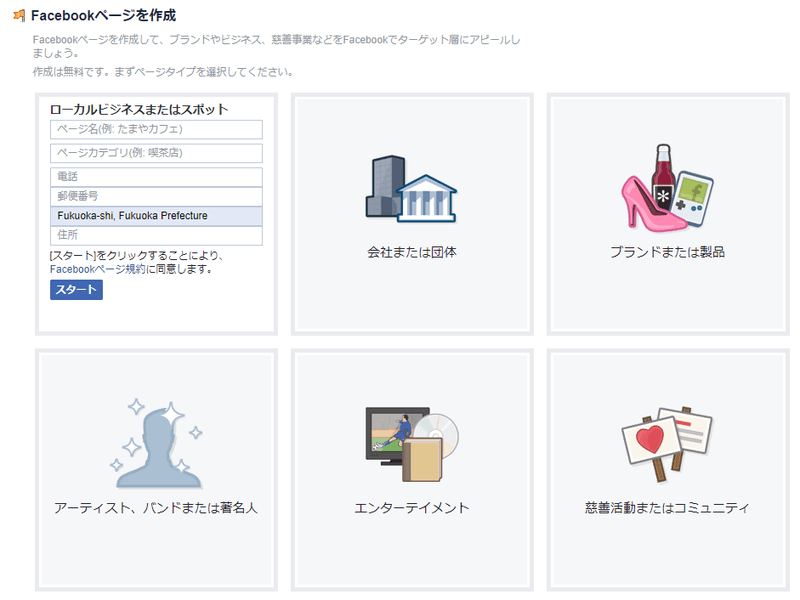Choose the 慈善活動またはコミュニティ label
The height and width of the screenshot is (600, 800).
tap(667, 508)
